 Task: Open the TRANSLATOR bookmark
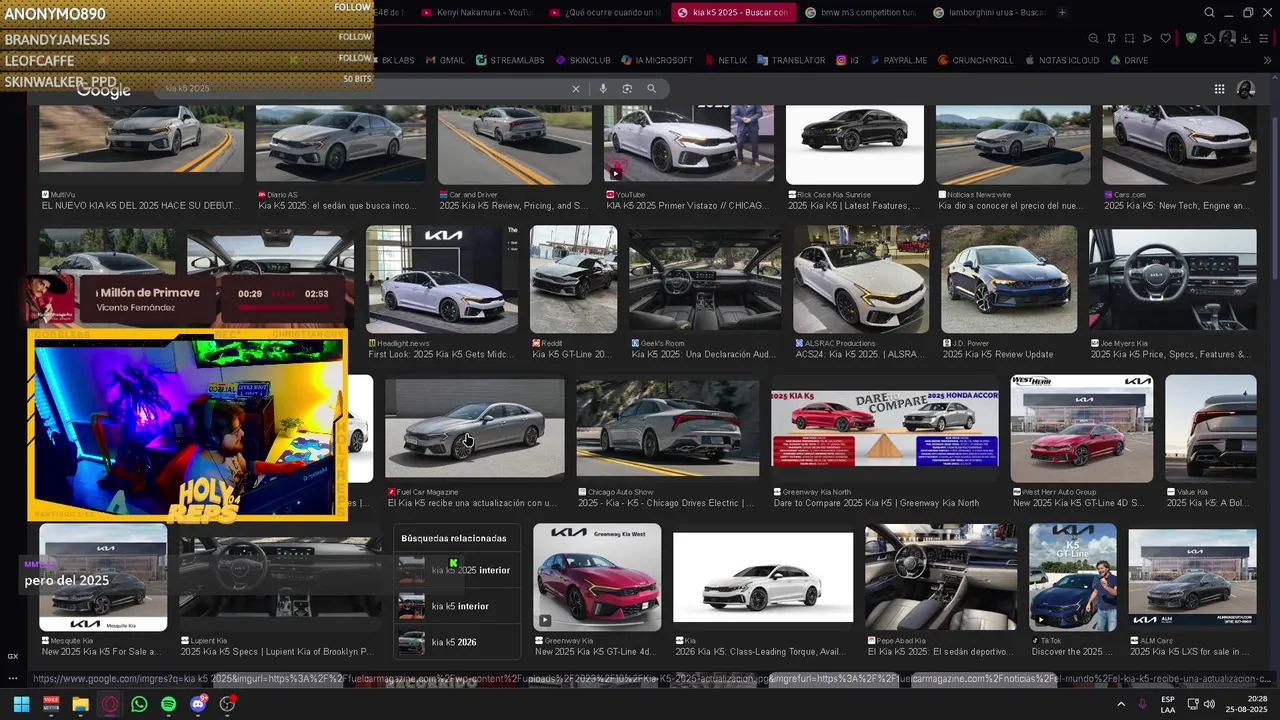click(x=790, y=60)
